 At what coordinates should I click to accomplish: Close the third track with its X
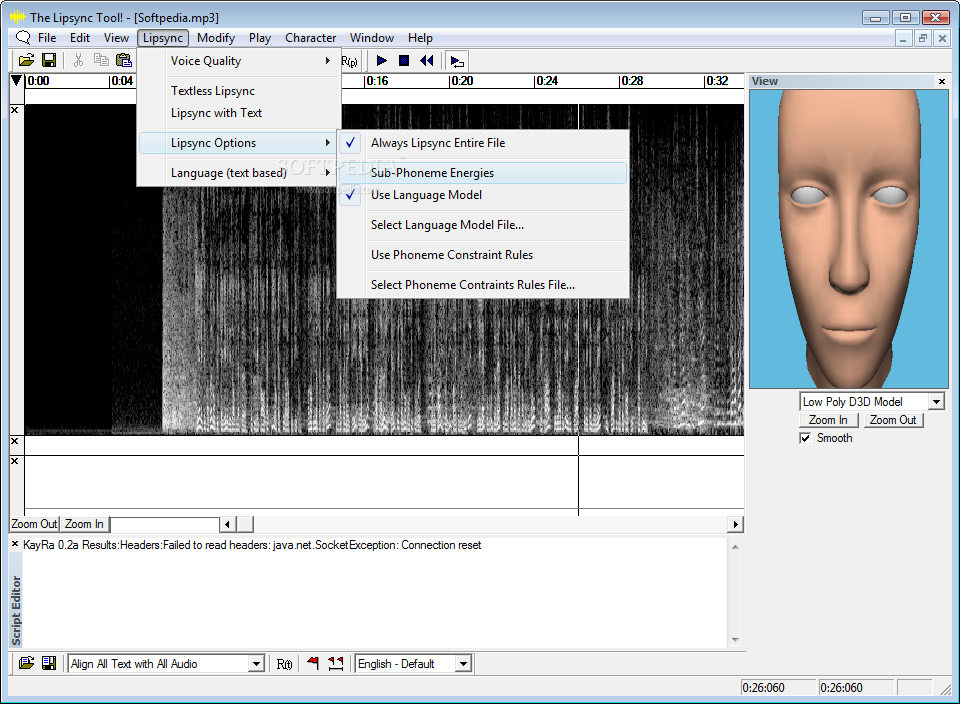(15, 461)
